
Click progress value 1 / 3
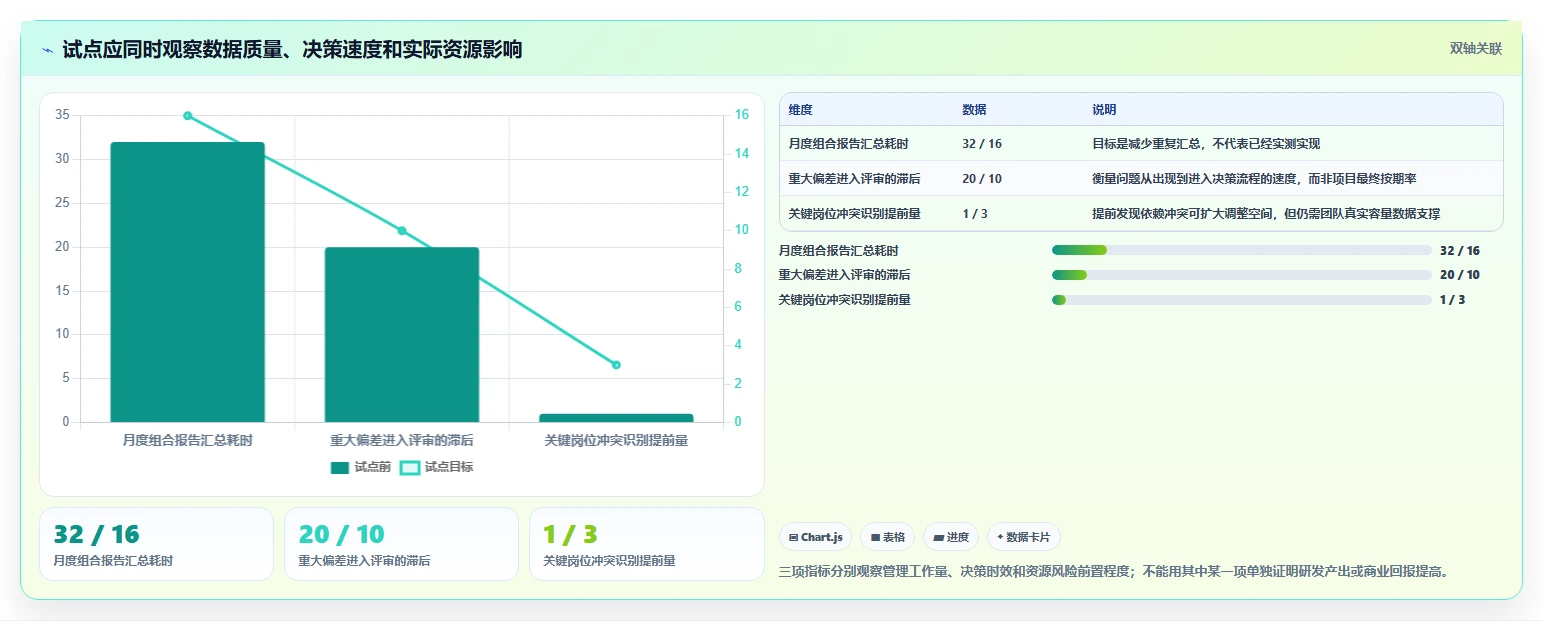[1452, 300]
